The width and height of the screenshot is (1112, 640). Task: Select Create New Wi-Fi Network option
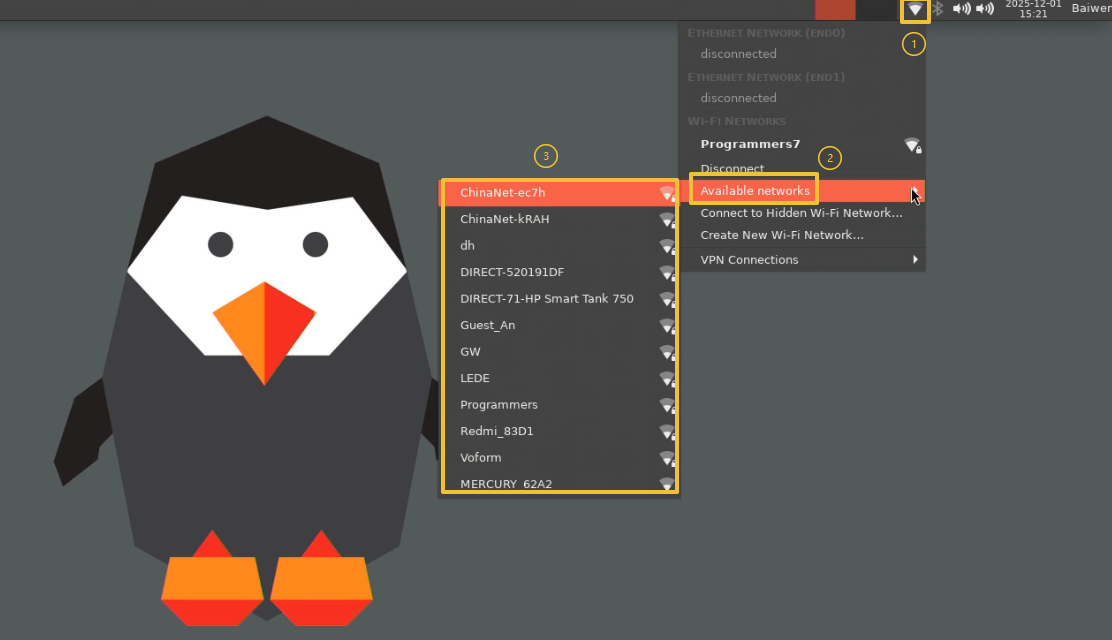pos(782,235)
